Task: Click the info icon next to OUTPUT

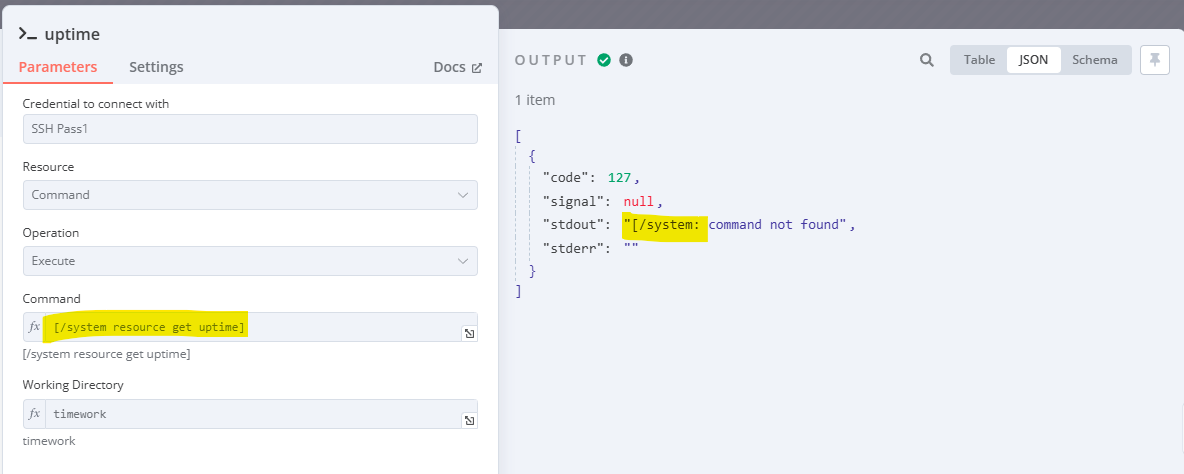Action: pyautogui.click(x=625, y=60)
